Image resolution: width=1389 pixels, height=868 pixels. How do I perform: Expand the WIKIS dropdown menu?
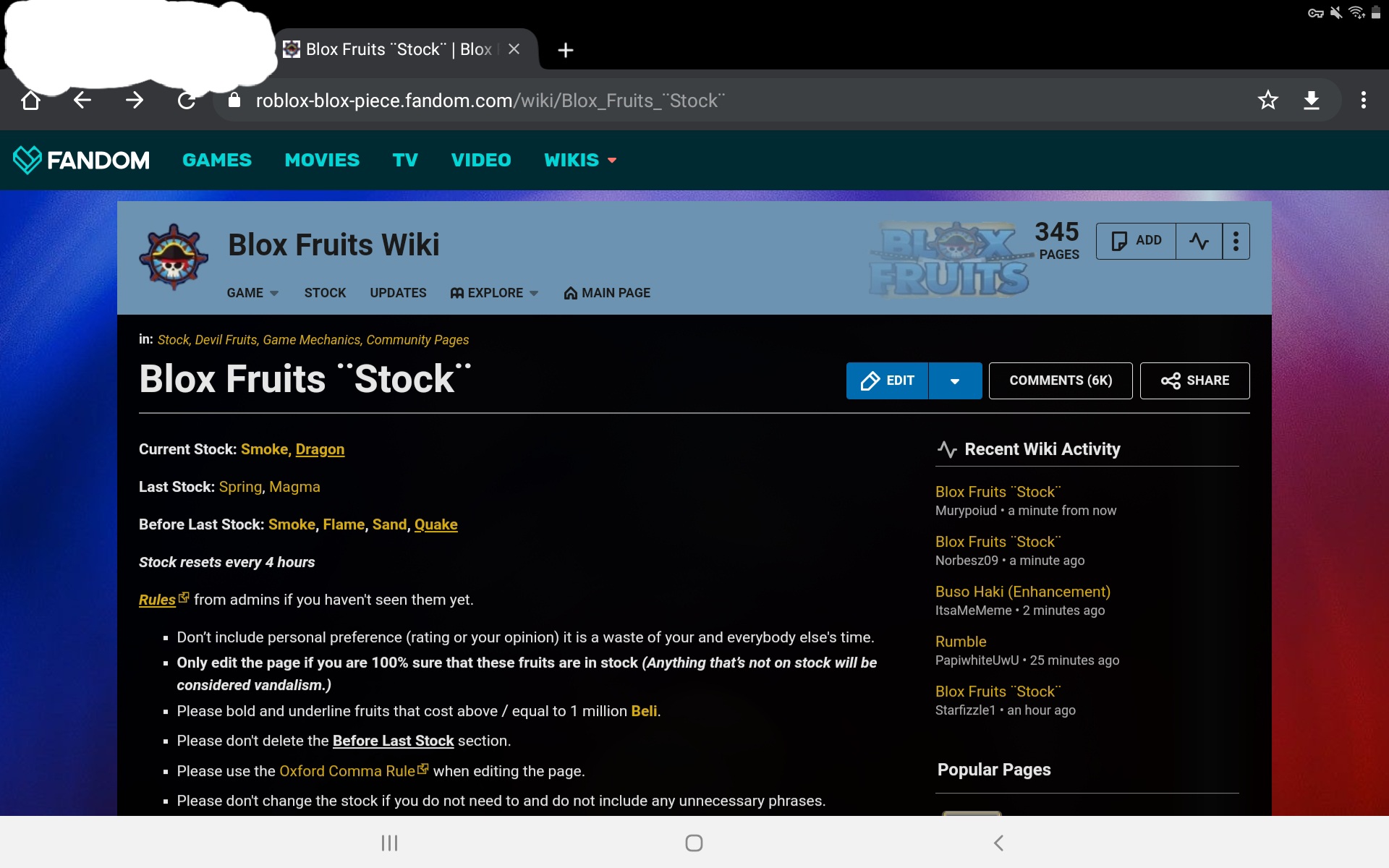point(580,160)
